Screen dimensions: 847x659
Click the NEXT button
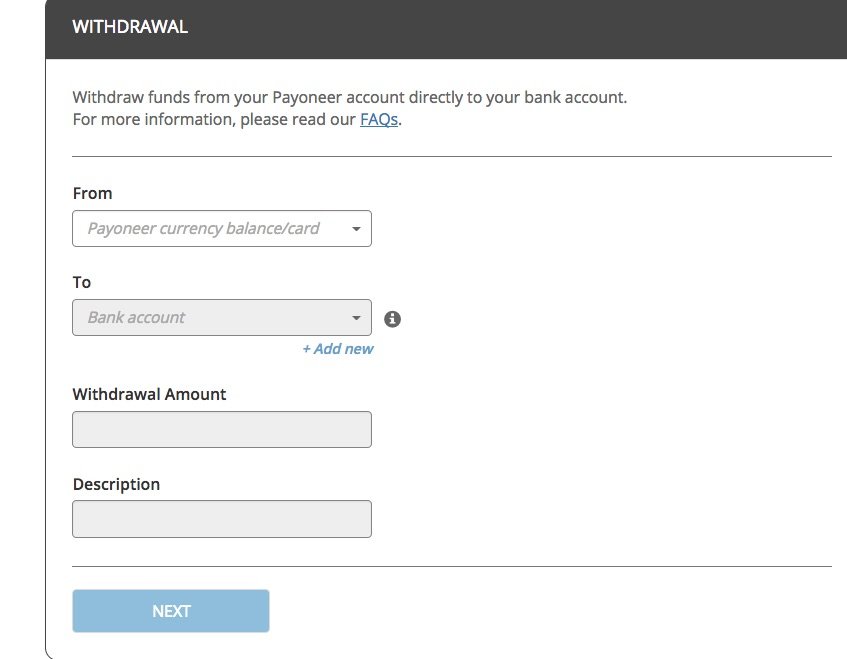(x=171, y=611)
